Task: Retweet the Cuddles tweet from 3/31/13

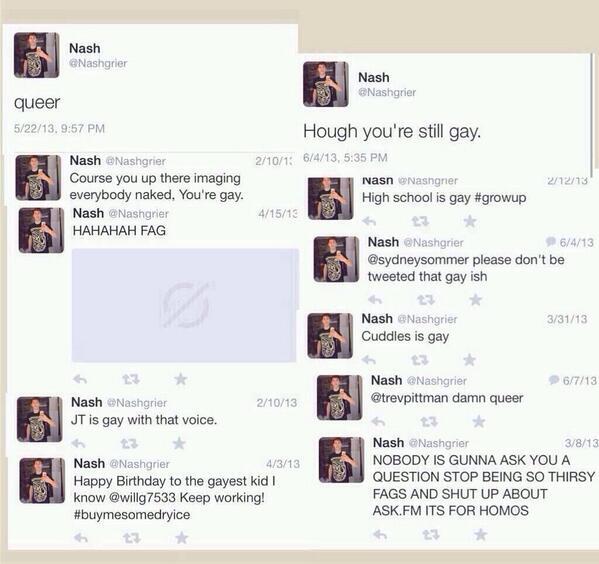Action: pos(420,360)
